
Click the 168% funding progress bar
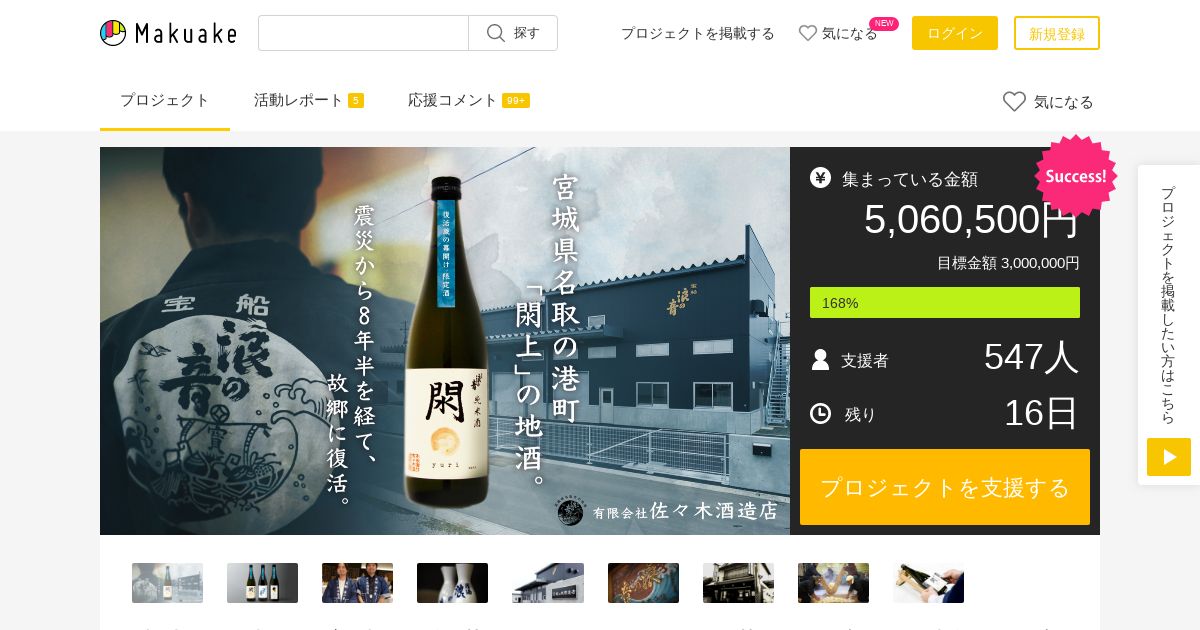coord(945,303)
